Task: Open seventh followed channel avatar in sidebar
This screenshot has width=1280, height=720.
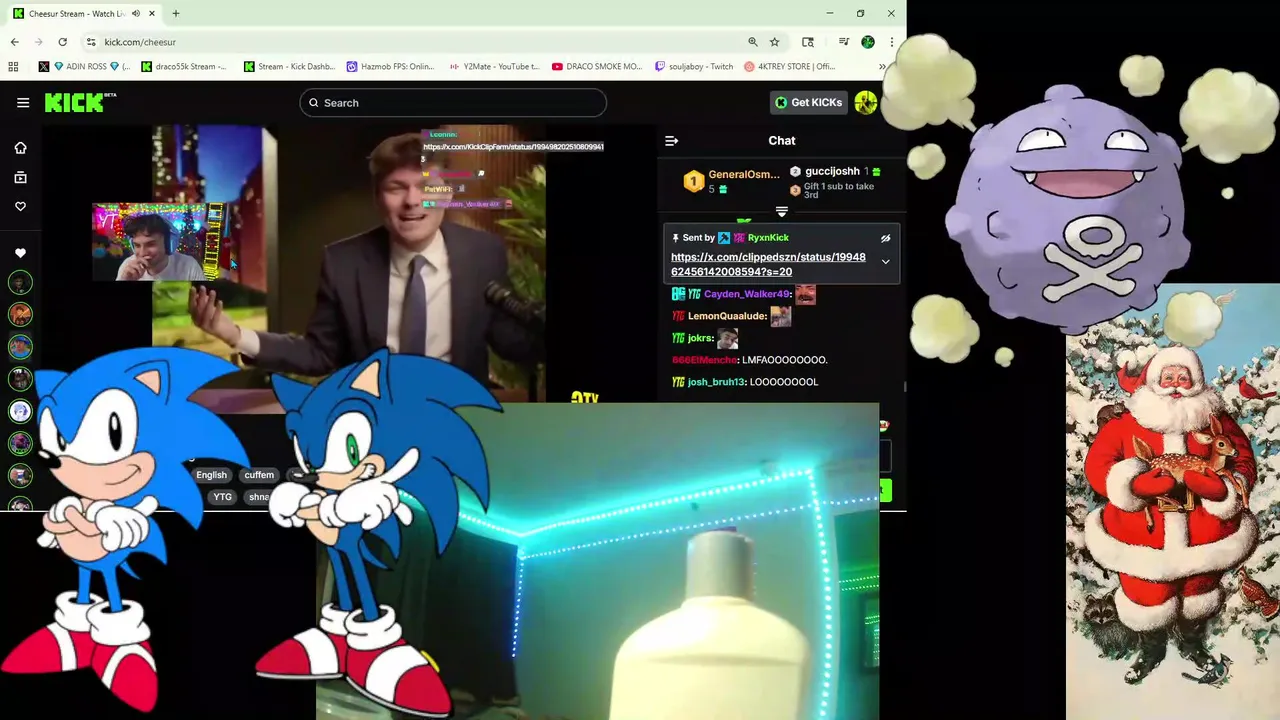Action: pos(20,475)
